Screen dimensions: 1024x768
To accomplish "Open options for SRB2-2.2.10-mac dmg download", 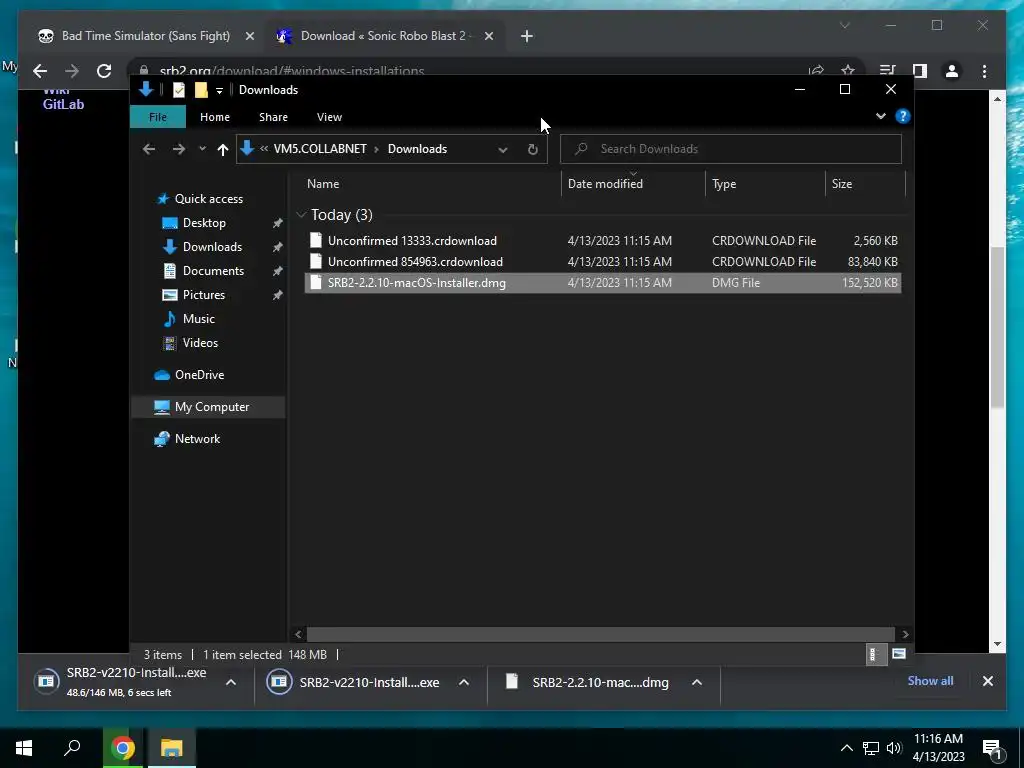I will 697,682.
